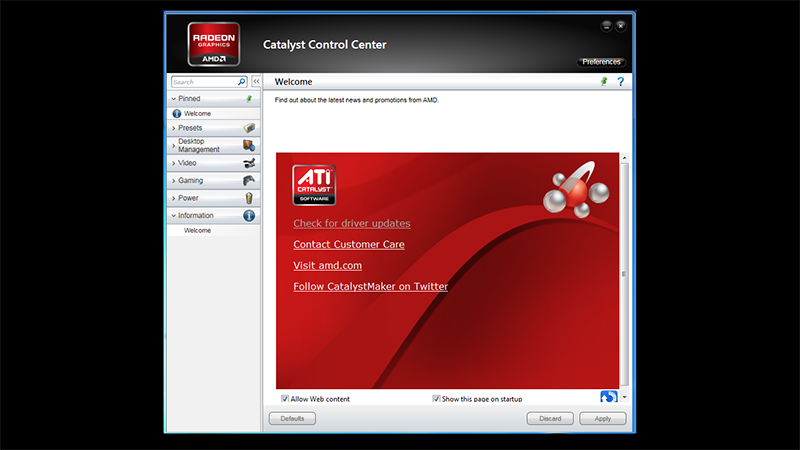Open Contact Customer Care link

point(349,244)
